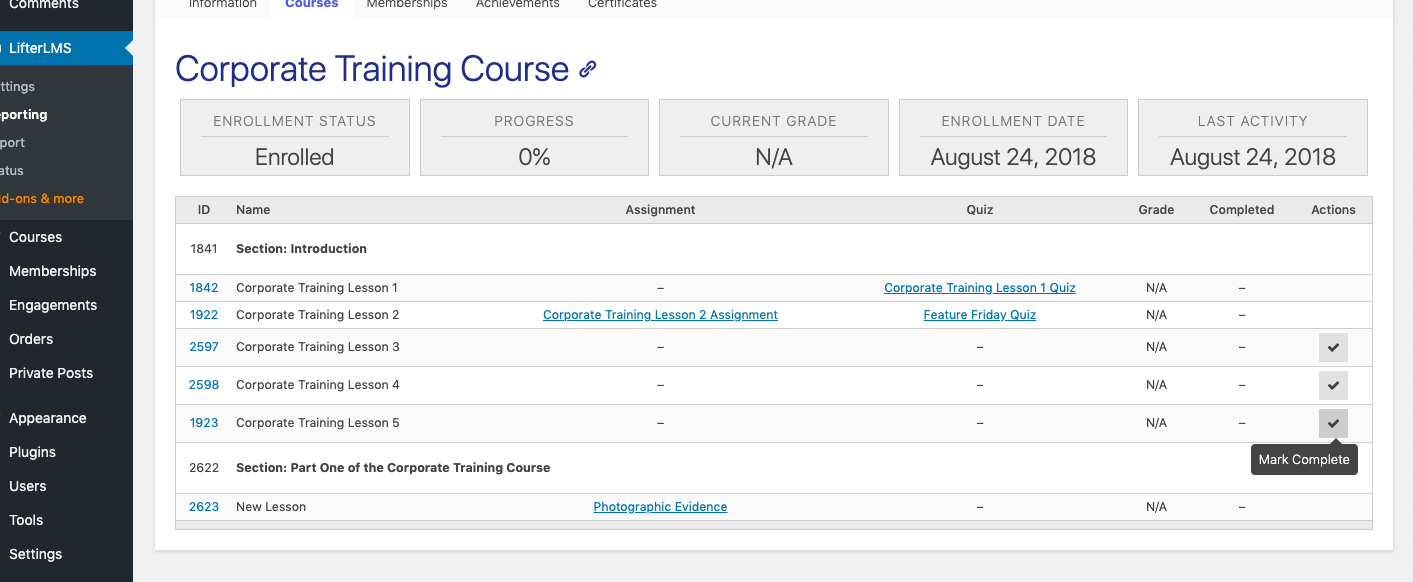View the Certificates tab
Viewport: 1413px width, 582px height.
pos(622,5)
